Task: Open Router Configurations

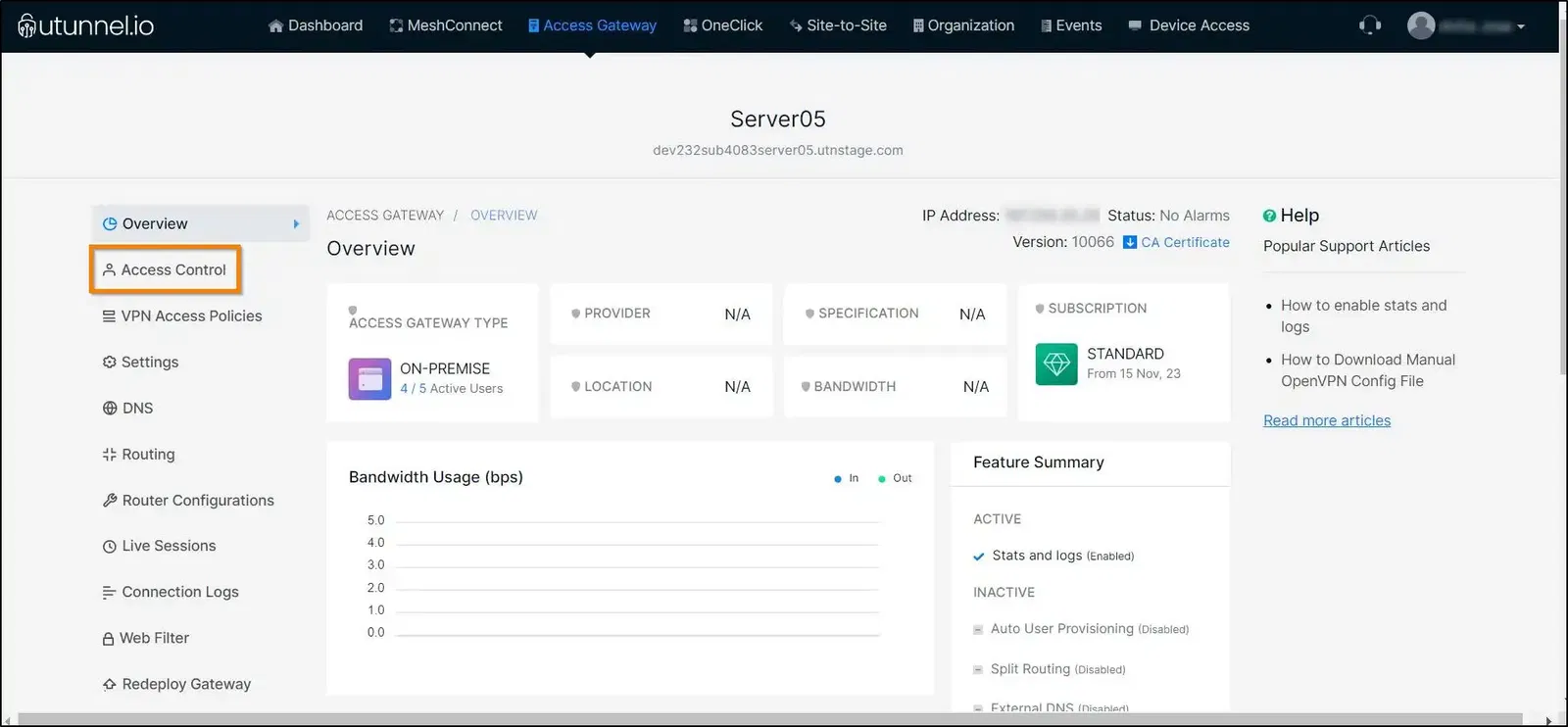Action: pos(188,500)
